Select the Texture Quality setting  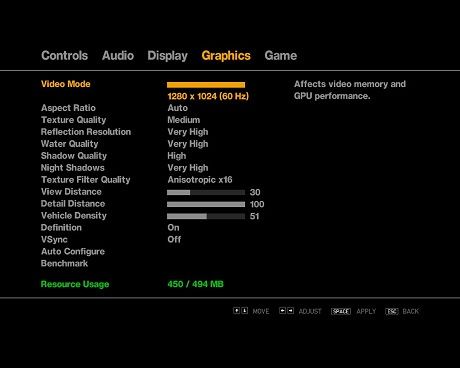click(x=74, y=120)
